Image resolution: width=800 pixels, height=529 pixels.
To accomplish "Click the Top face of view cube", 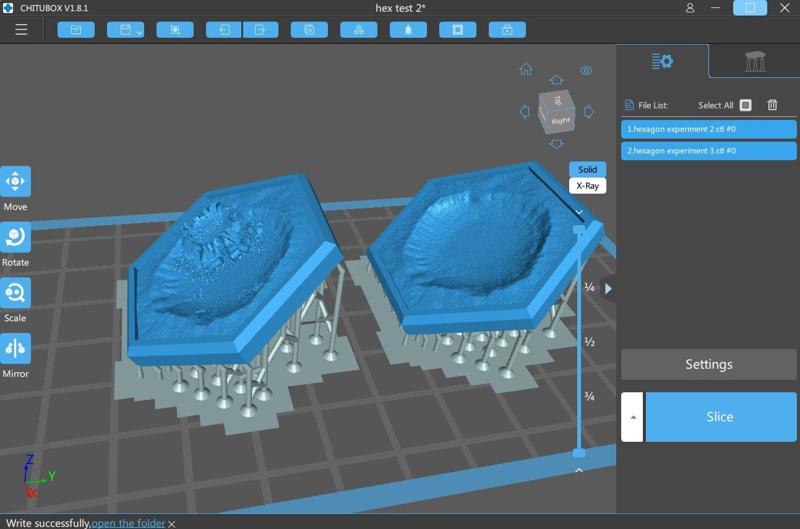I will [557, 100].
